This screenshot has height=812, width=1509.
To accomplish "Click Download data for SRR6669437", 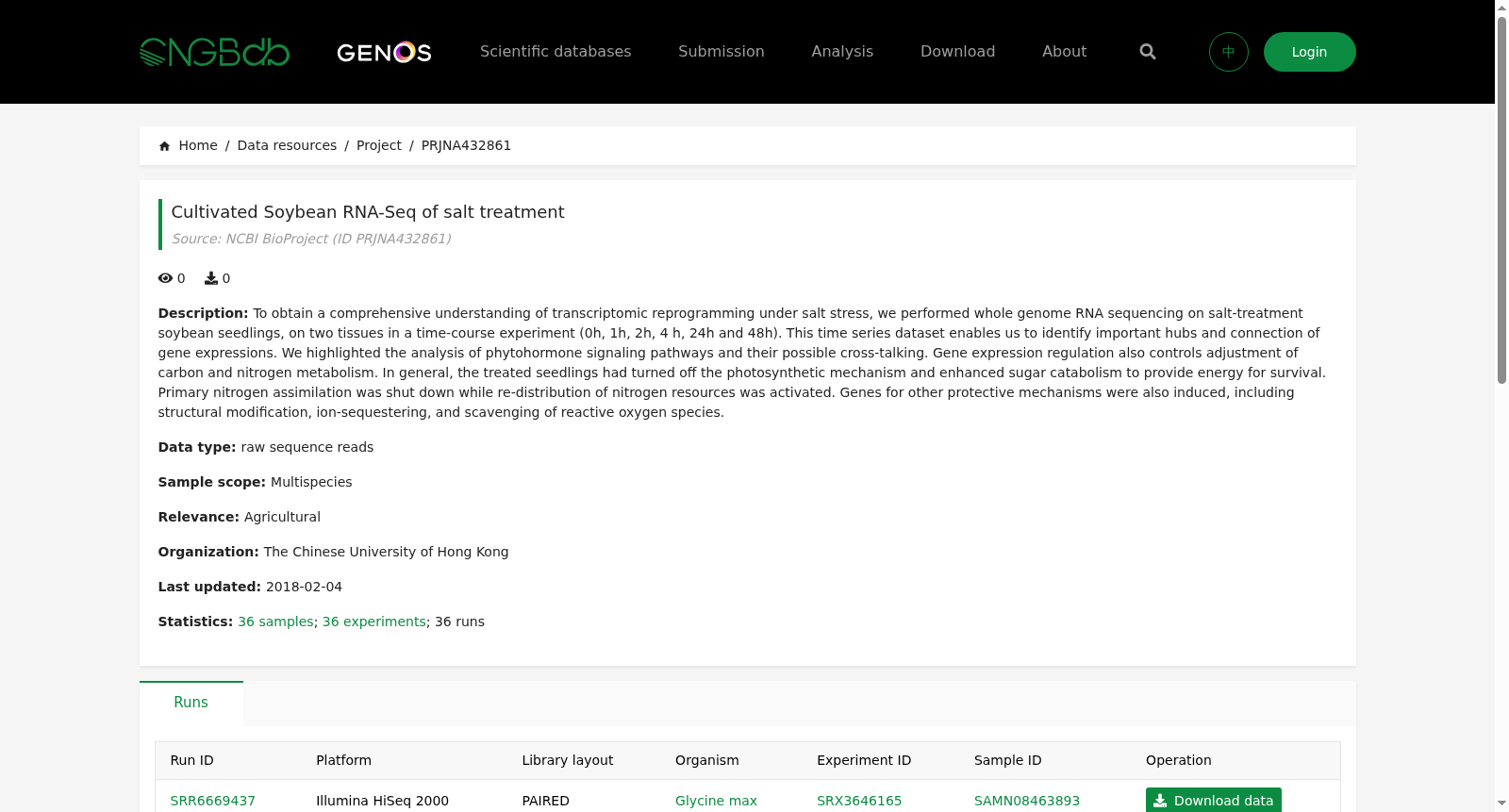I will point(1213,800).
